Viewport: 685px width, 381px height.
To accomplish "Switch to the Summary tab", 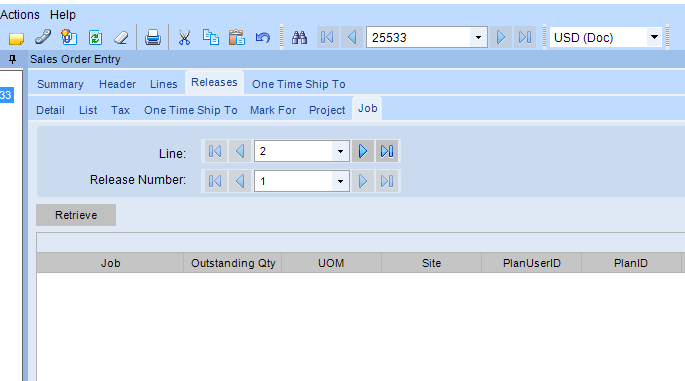I will [x=60, y=84].
